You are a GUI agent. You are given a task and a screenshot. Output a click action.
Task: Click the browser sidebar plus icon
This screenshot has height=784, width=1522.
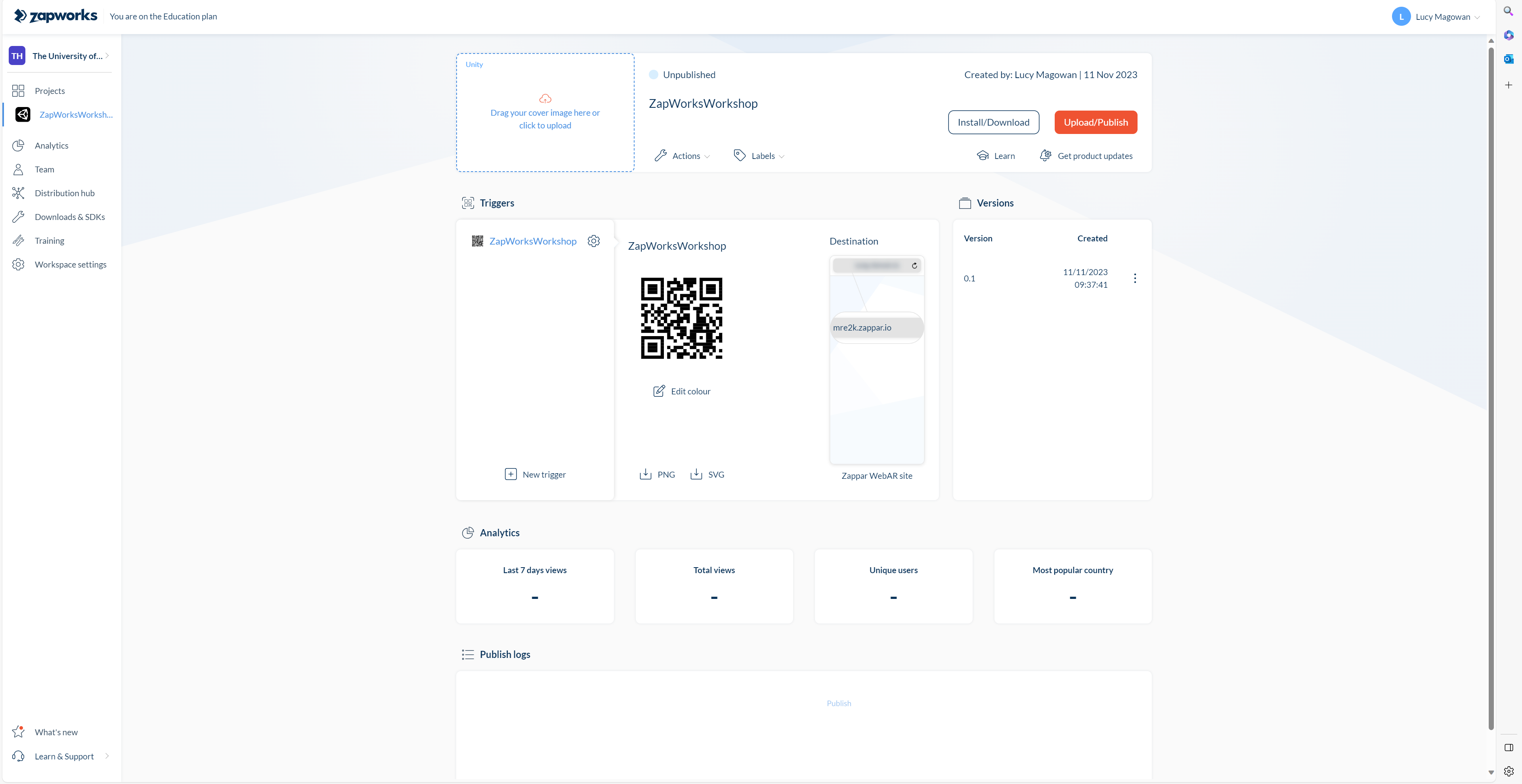[x=1508, y=85]
